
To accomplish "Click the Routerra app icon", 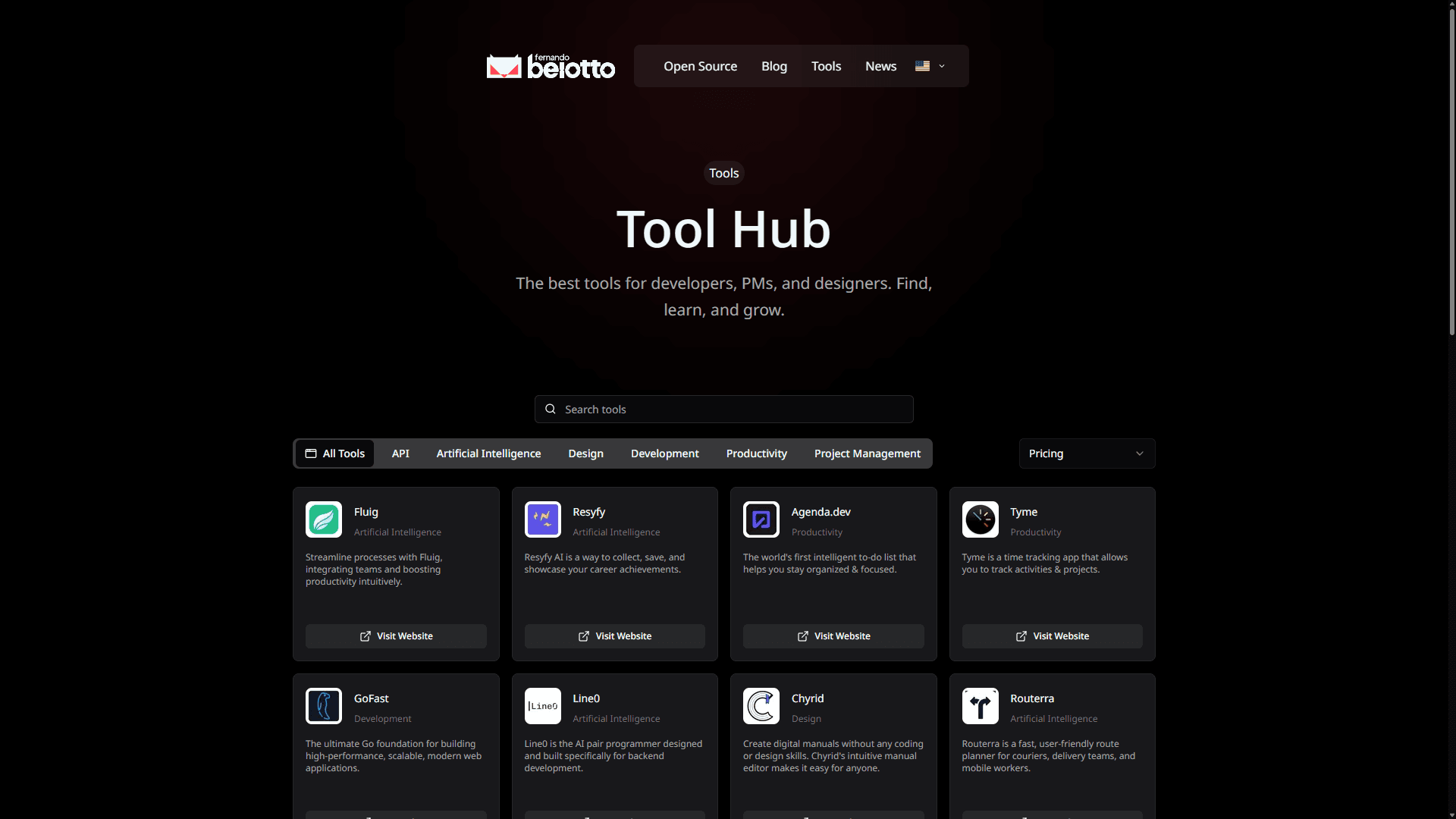I will 981,706.
